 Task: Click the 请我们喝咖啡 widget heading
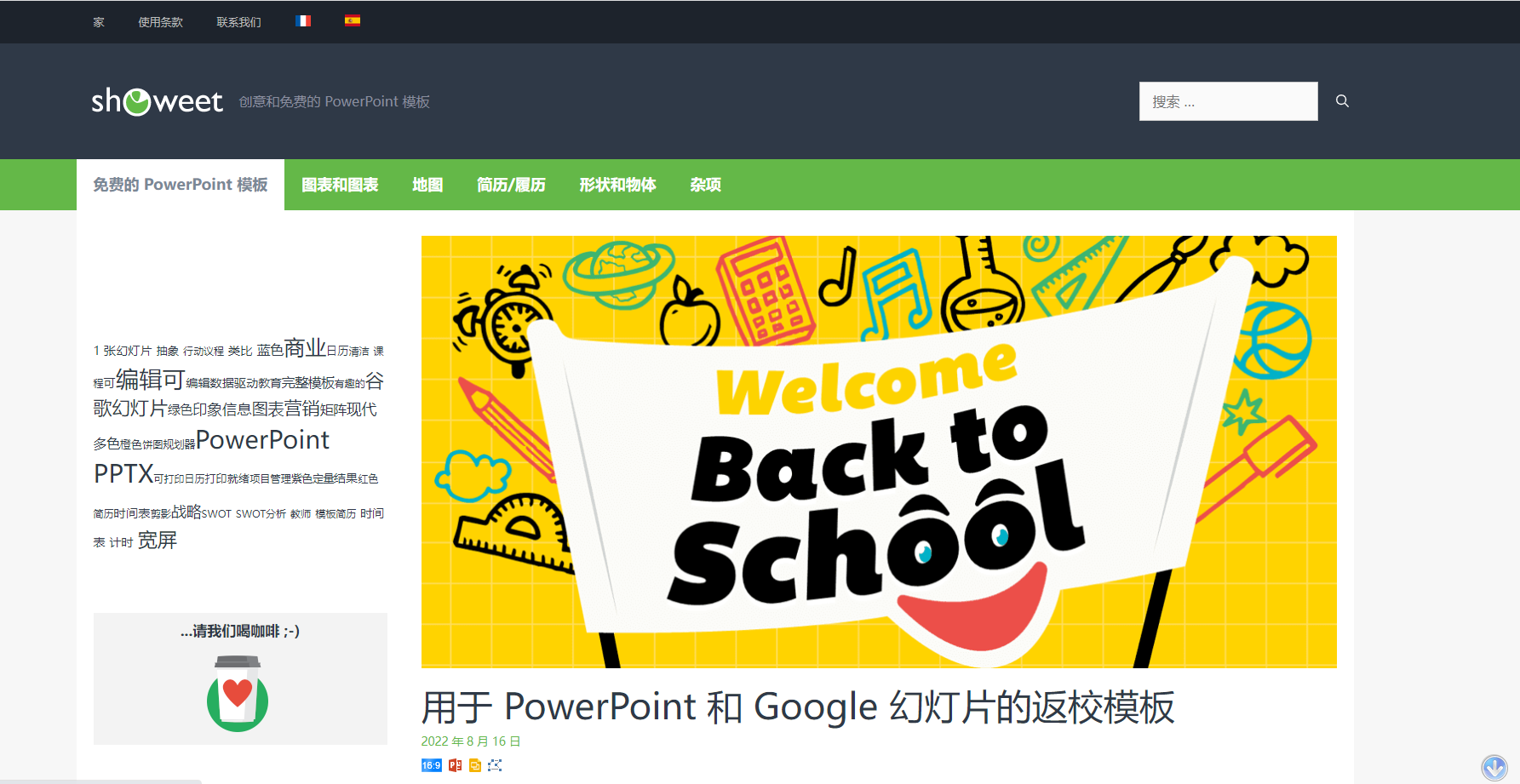point(240,631)
